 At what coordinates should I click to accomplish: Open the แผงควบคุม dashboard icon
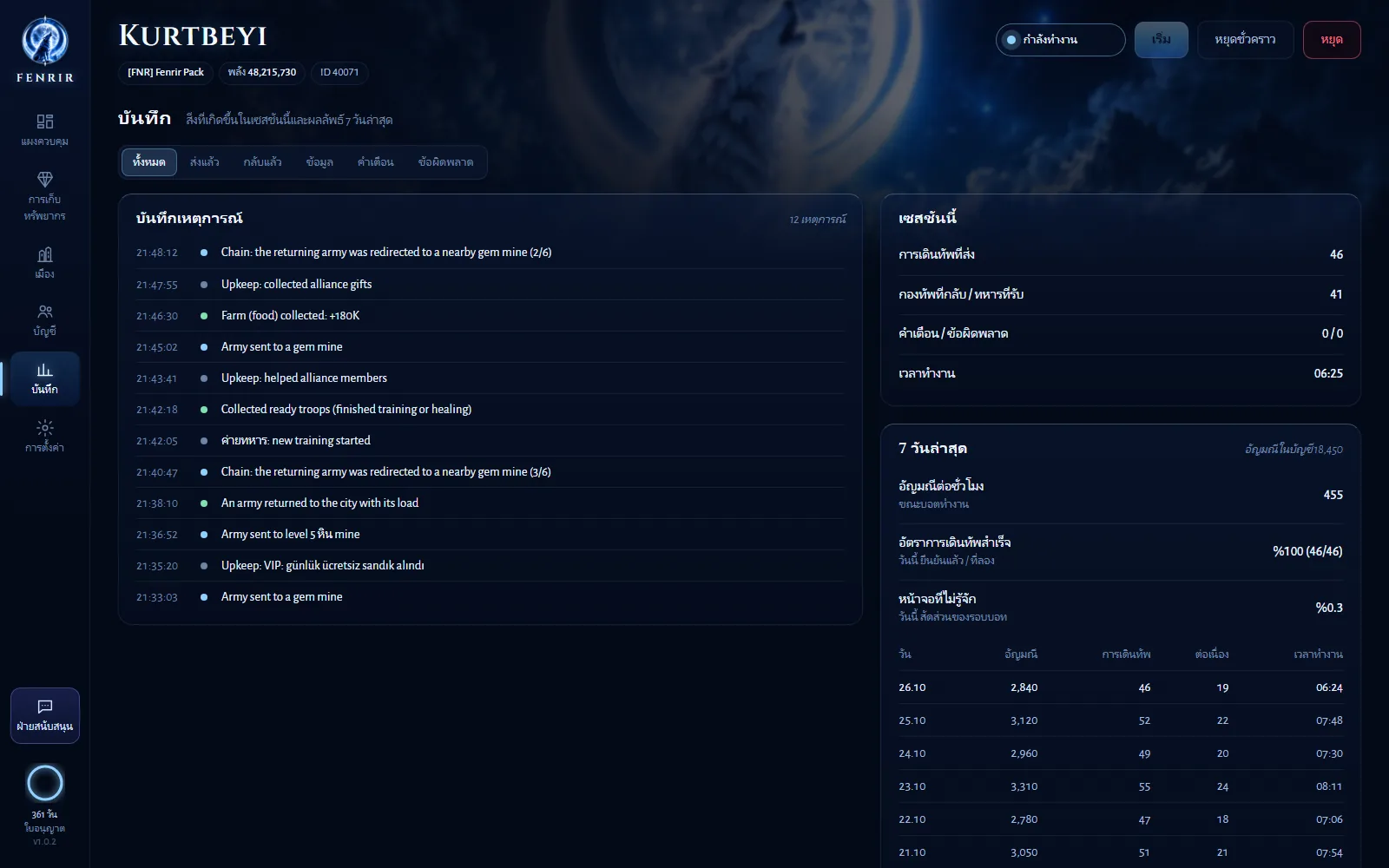[44, 129]
